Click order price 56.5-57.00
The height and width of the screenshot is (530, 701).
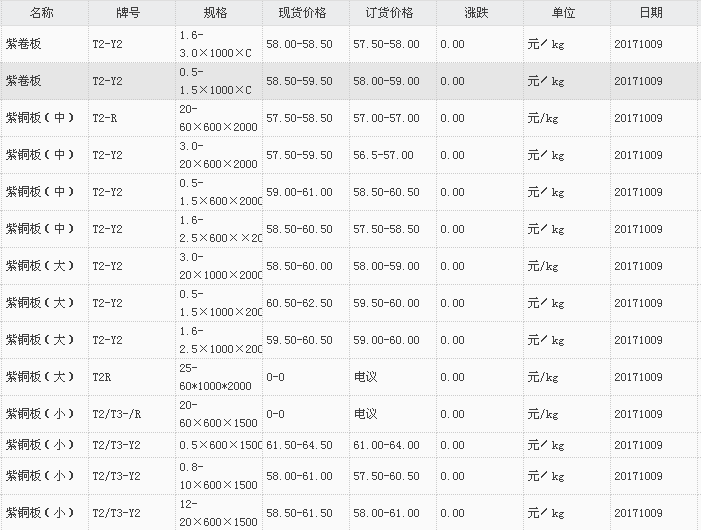click(x=383, y=155)
